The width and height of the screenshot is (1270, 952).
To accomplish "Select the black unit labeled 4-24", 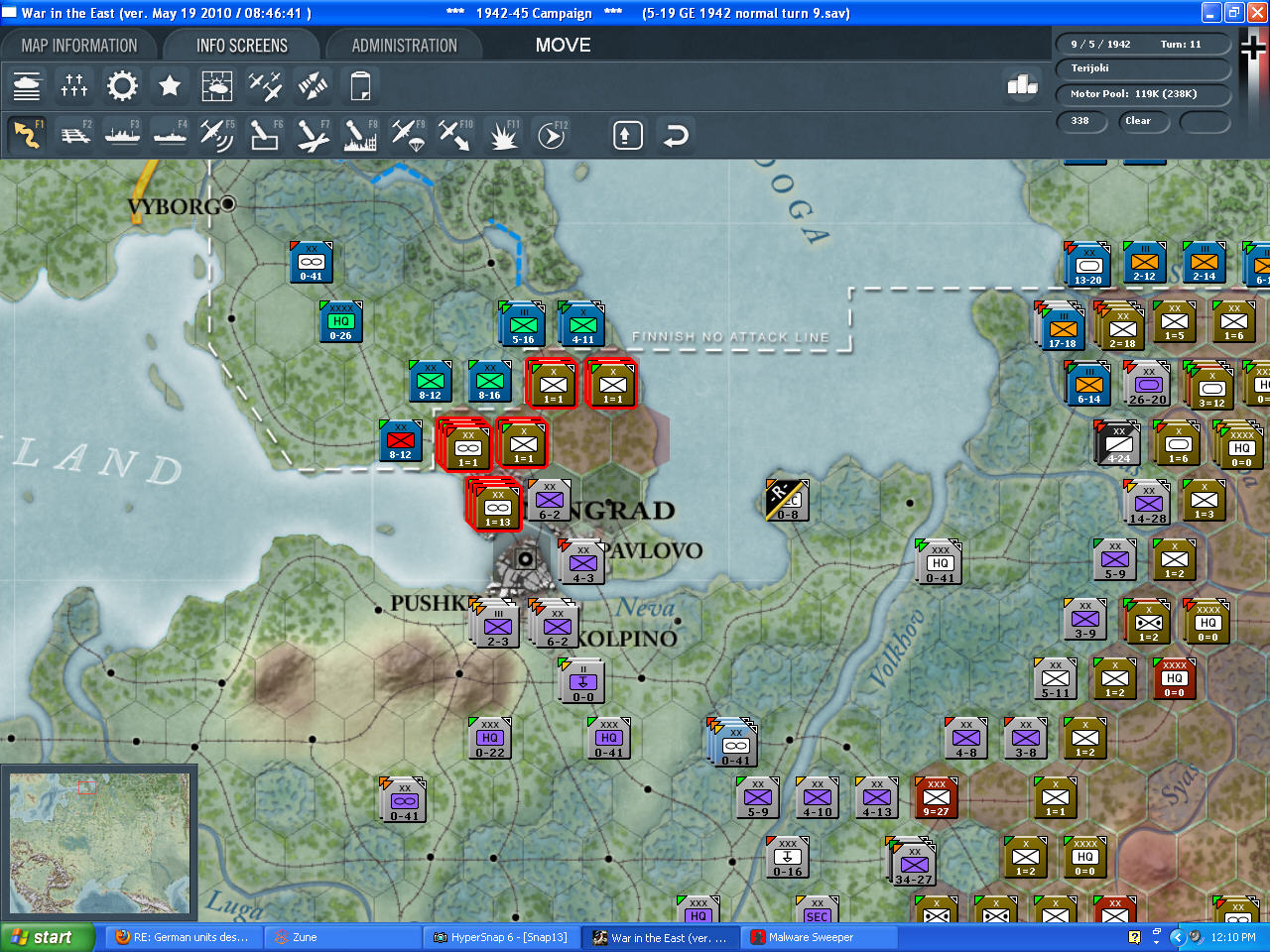I will 1117,443.
